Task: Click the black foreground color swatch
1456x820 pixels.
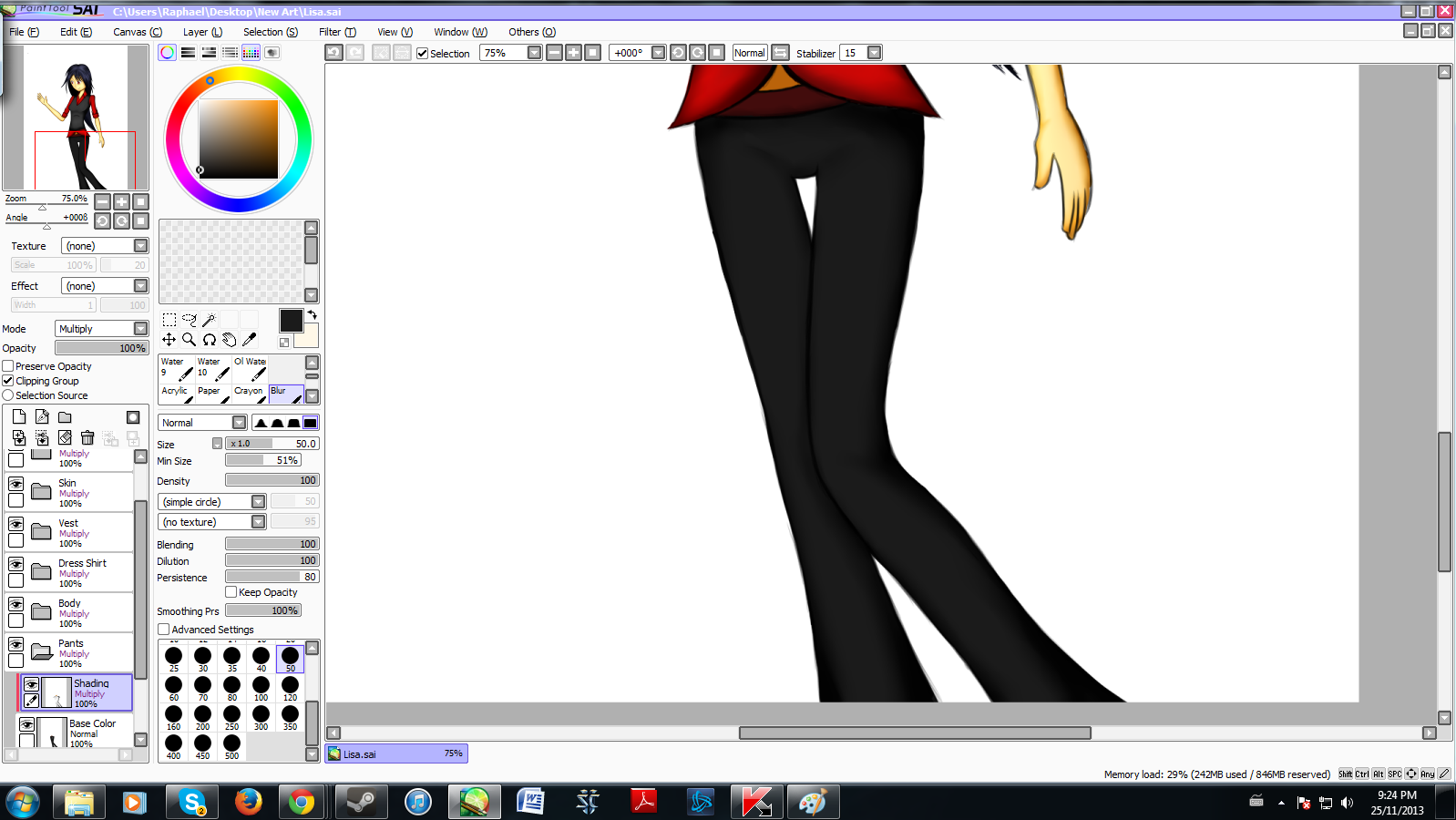Action: pyautogui.click(x=291, y=321)
